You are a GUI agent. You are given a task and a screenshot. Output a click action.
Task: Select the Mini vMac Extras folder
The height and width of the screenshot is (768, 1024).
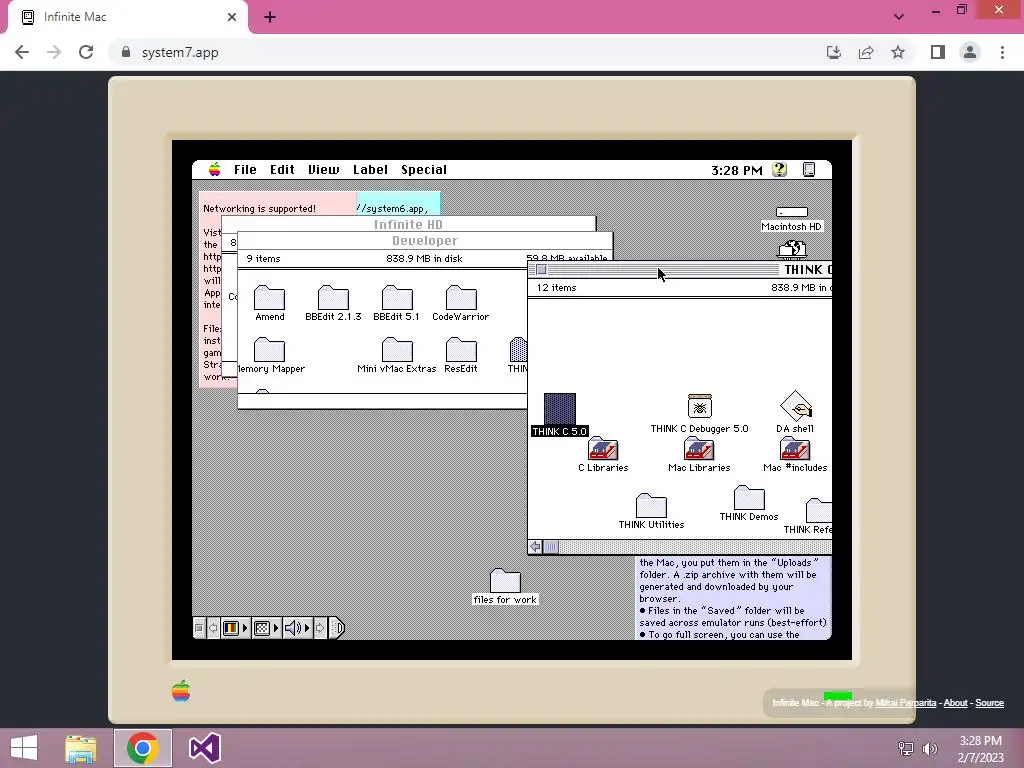point(397,350)
